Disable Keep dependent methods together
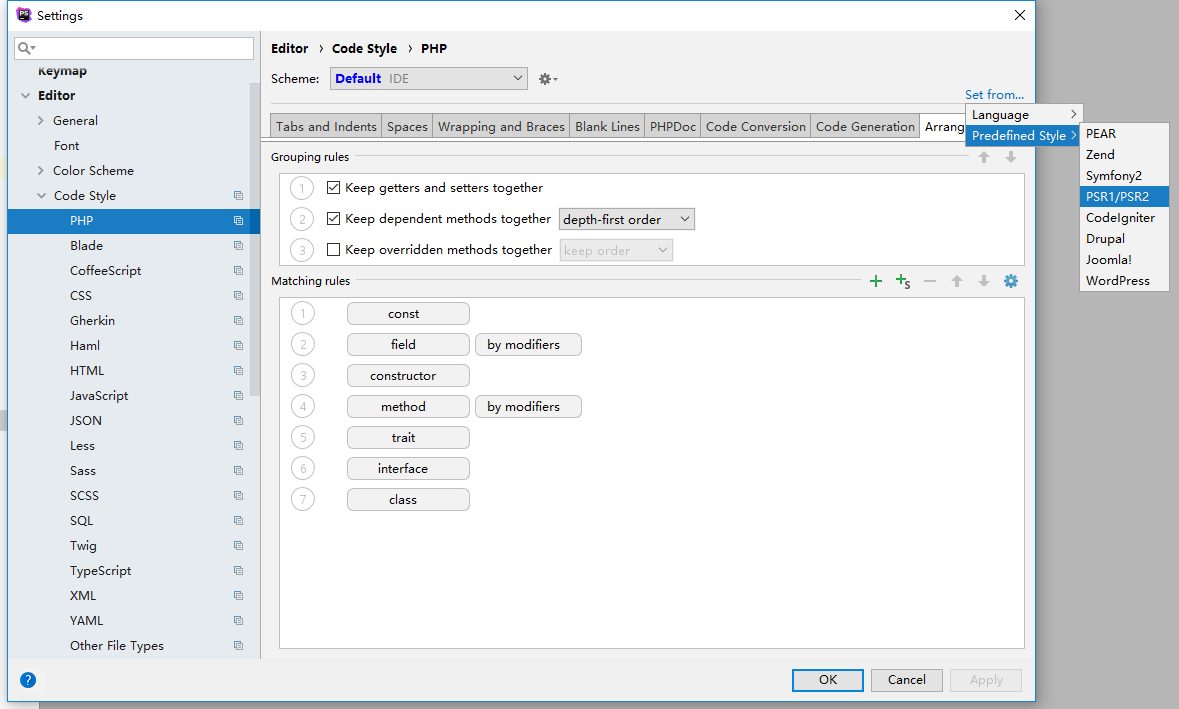Viewport: 1179px width, 709px height. pyautogui.click(x=334, y=219)
